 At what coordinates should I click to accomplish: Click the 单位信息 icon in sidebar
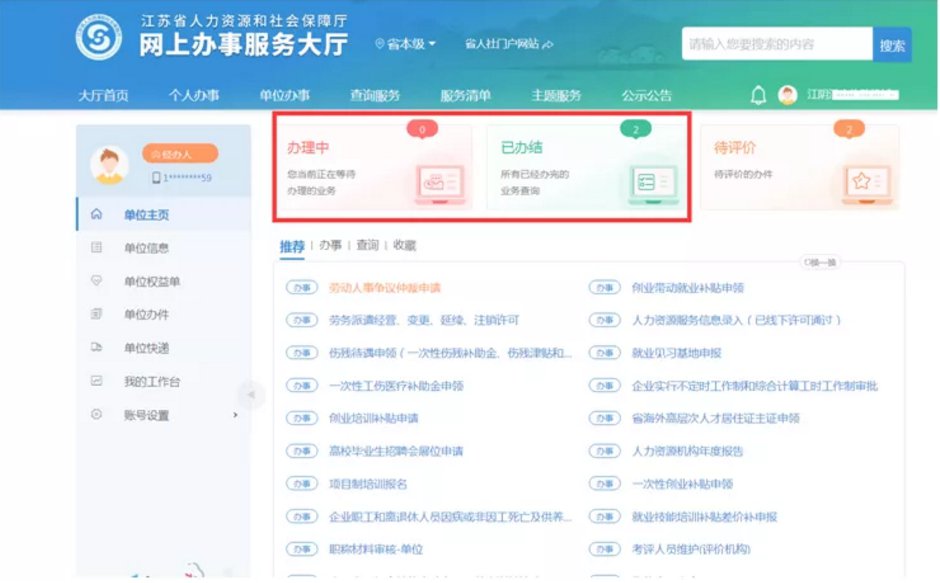pos(97,248)
